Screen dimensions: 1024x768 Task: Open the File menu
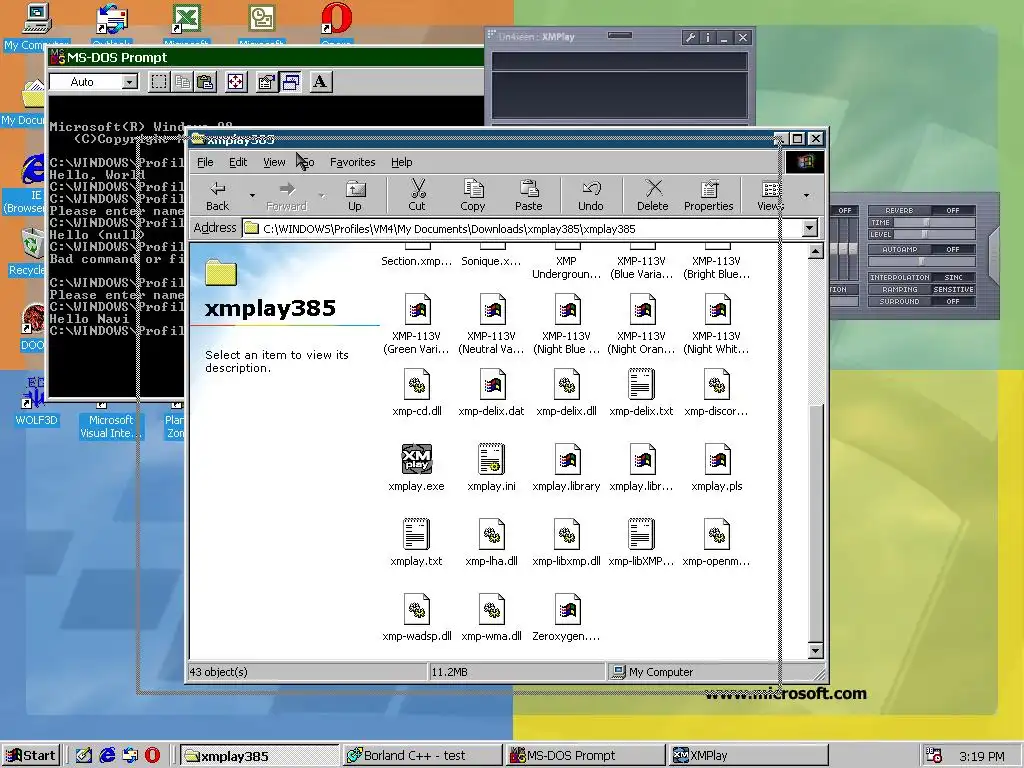click(205, 162)
